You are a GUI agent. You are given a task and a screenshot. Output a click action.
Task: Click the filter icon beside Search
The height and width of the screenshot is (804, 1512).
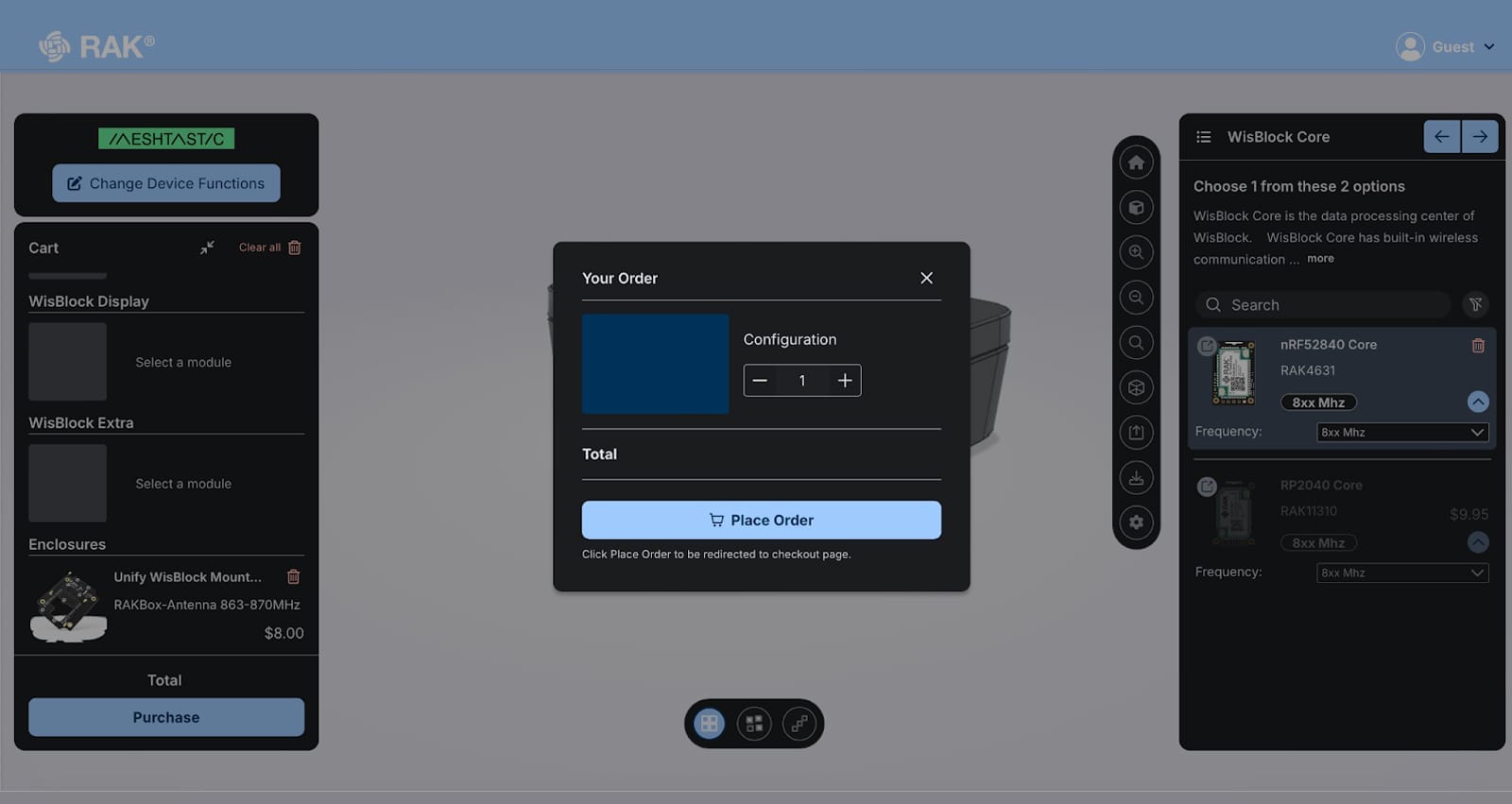pyautogui.click(x=1475, y=304)
